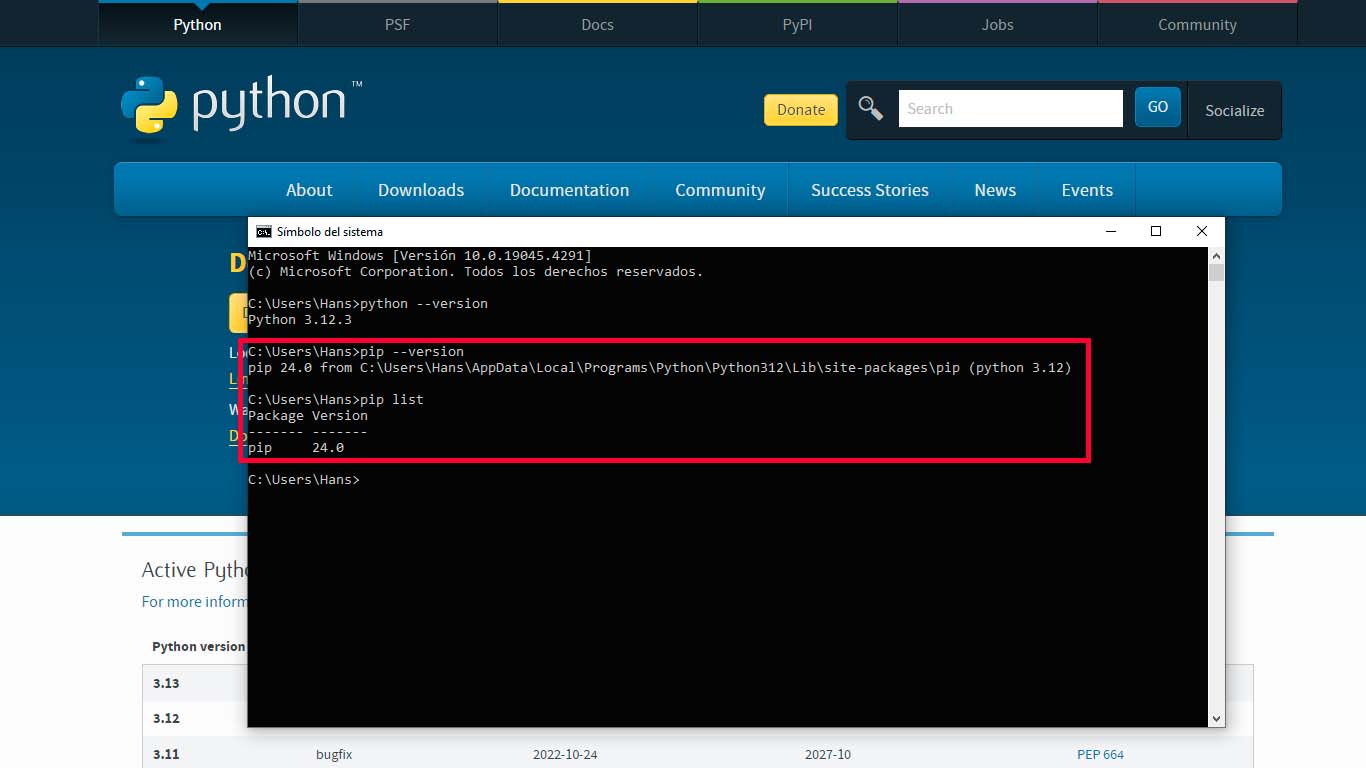Viewport: 1366px width, 768px height.
Task: Click the 2022-10-24 release date cell
Action: pos(565,754)
